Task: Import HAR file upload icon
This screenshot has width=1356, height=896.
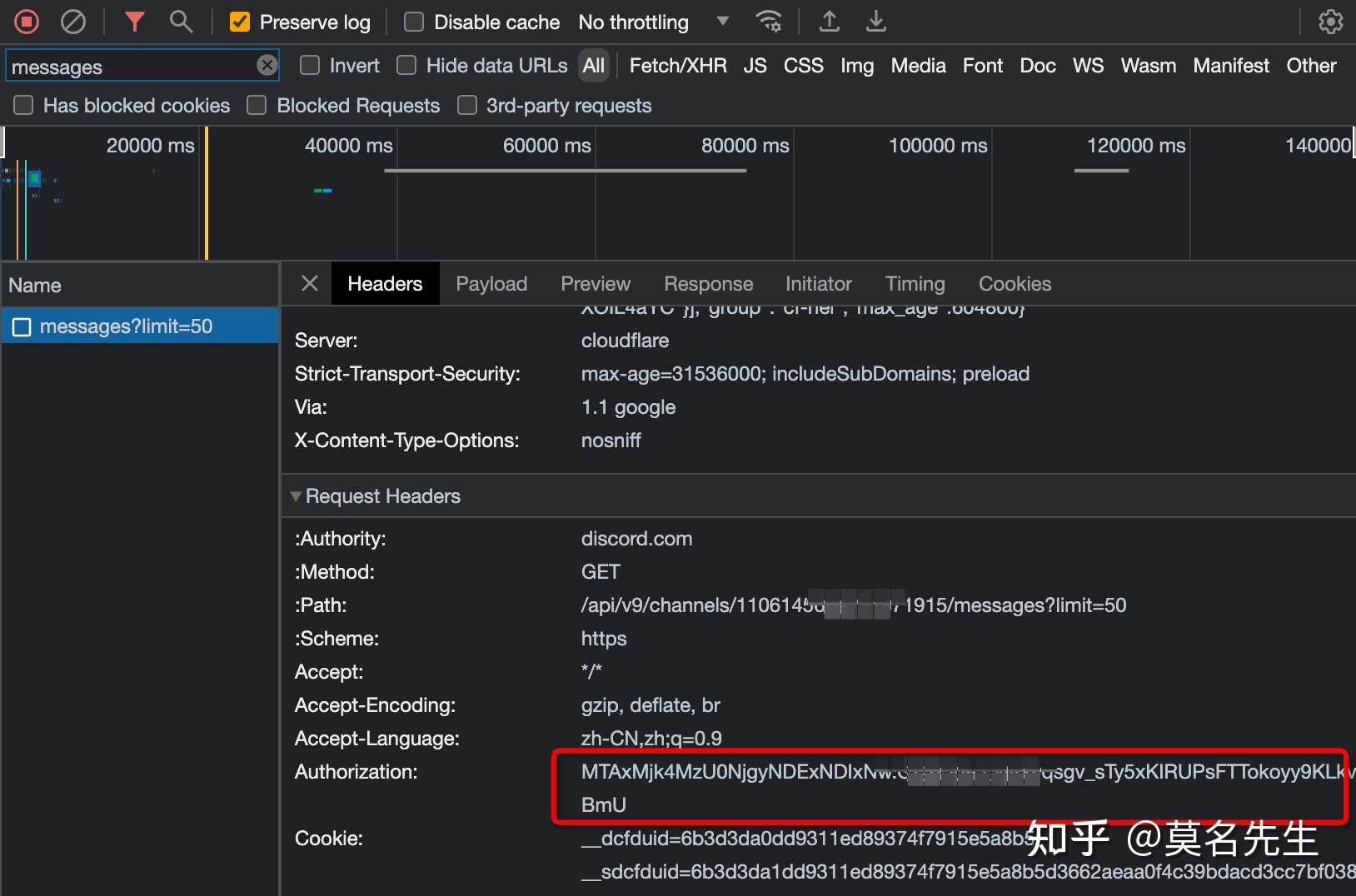Action: click(x=829, y=22)
